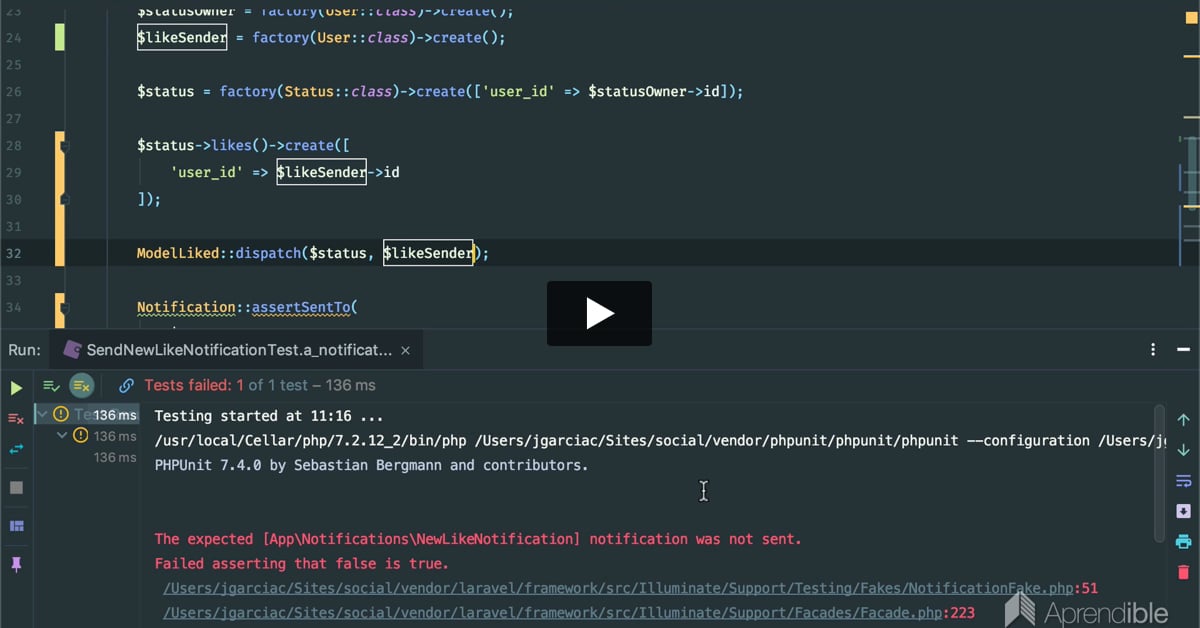
Task: Click the 'Run:' panel label
Action: [x=25, y=350]
